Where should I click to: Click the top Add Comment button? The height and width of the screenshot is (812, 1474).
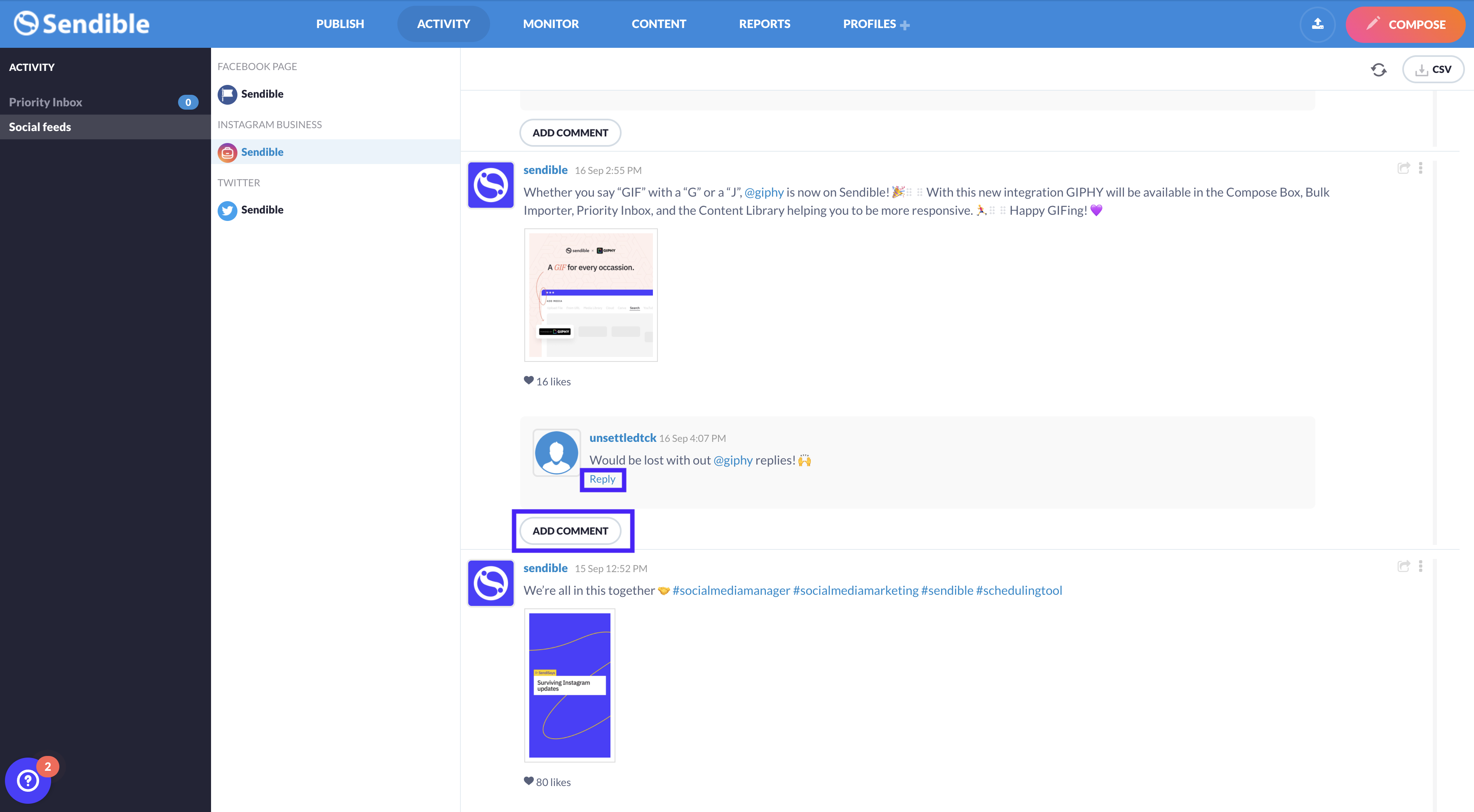click(x=570, y=133)
